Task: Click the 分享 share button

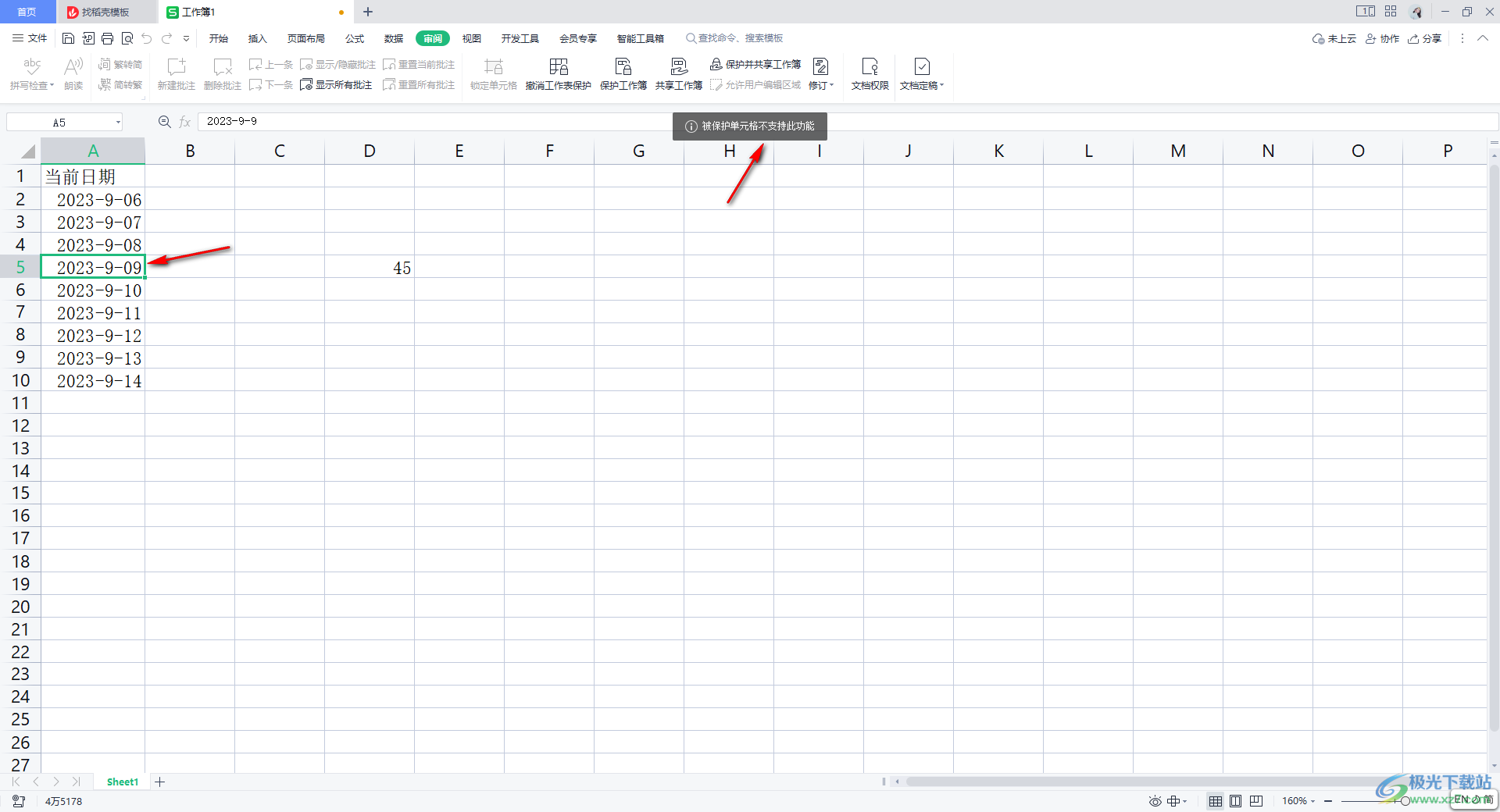Action: [x=1425, y=38]
